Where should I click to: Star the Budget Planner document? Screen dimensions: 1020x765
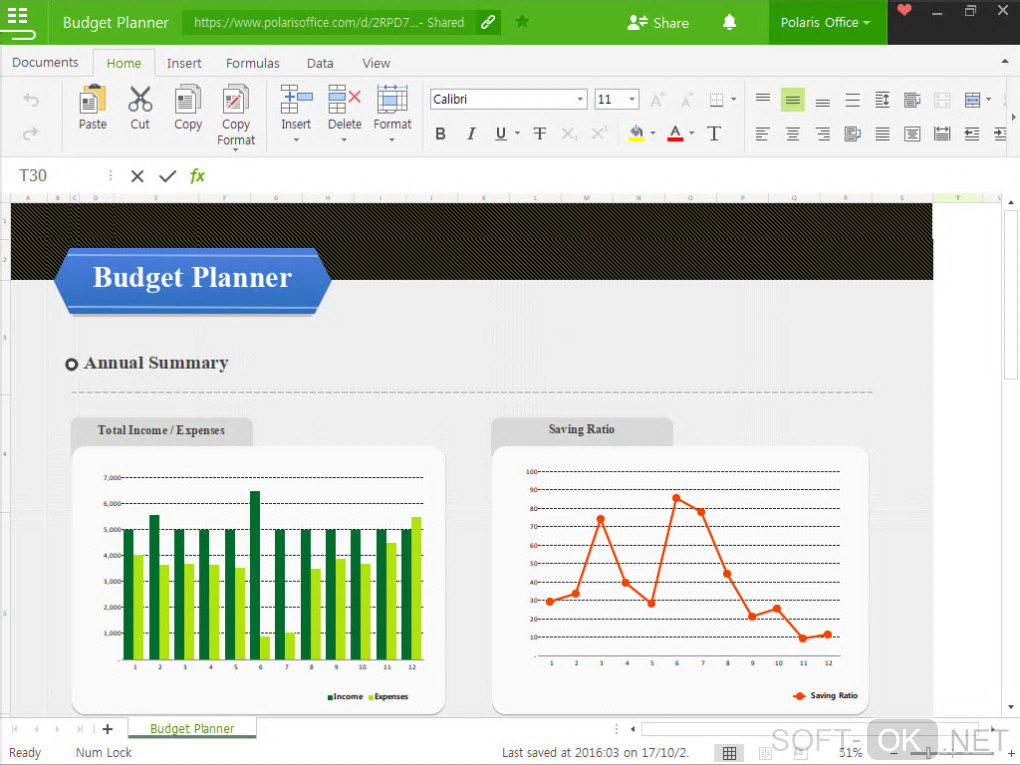point(522,21)
